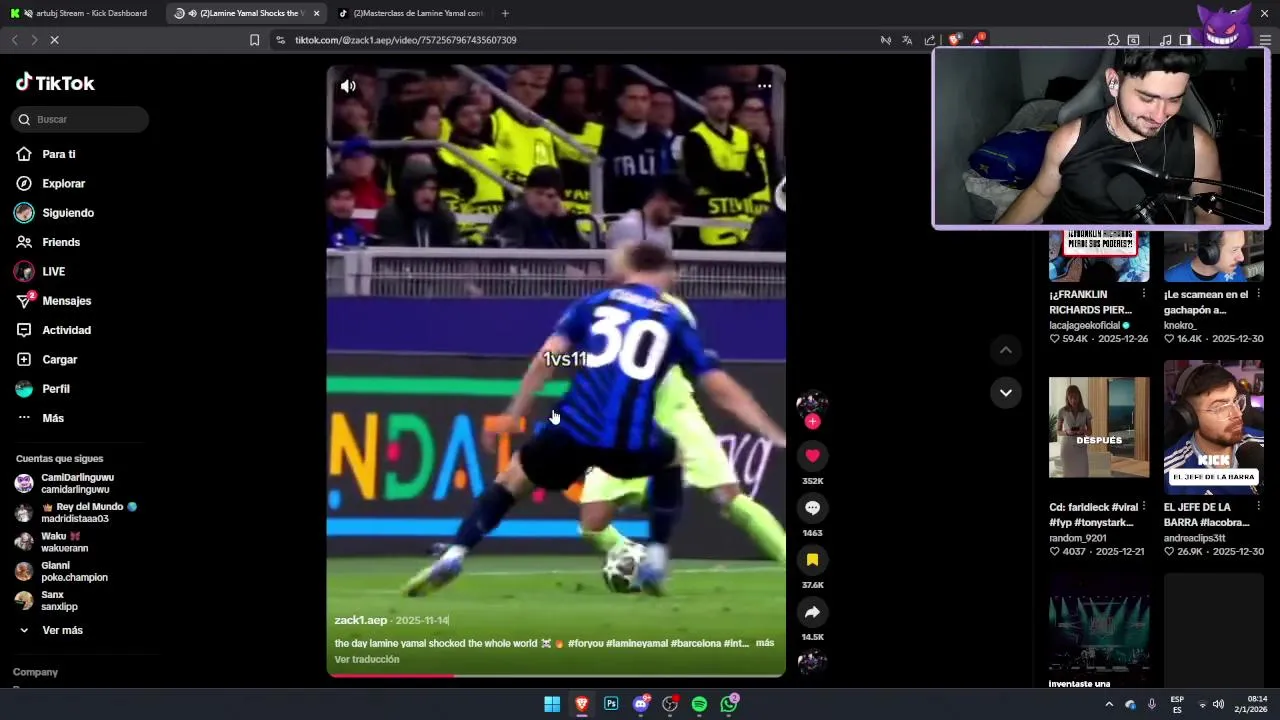Click Ver traducción under the caption

367,659
